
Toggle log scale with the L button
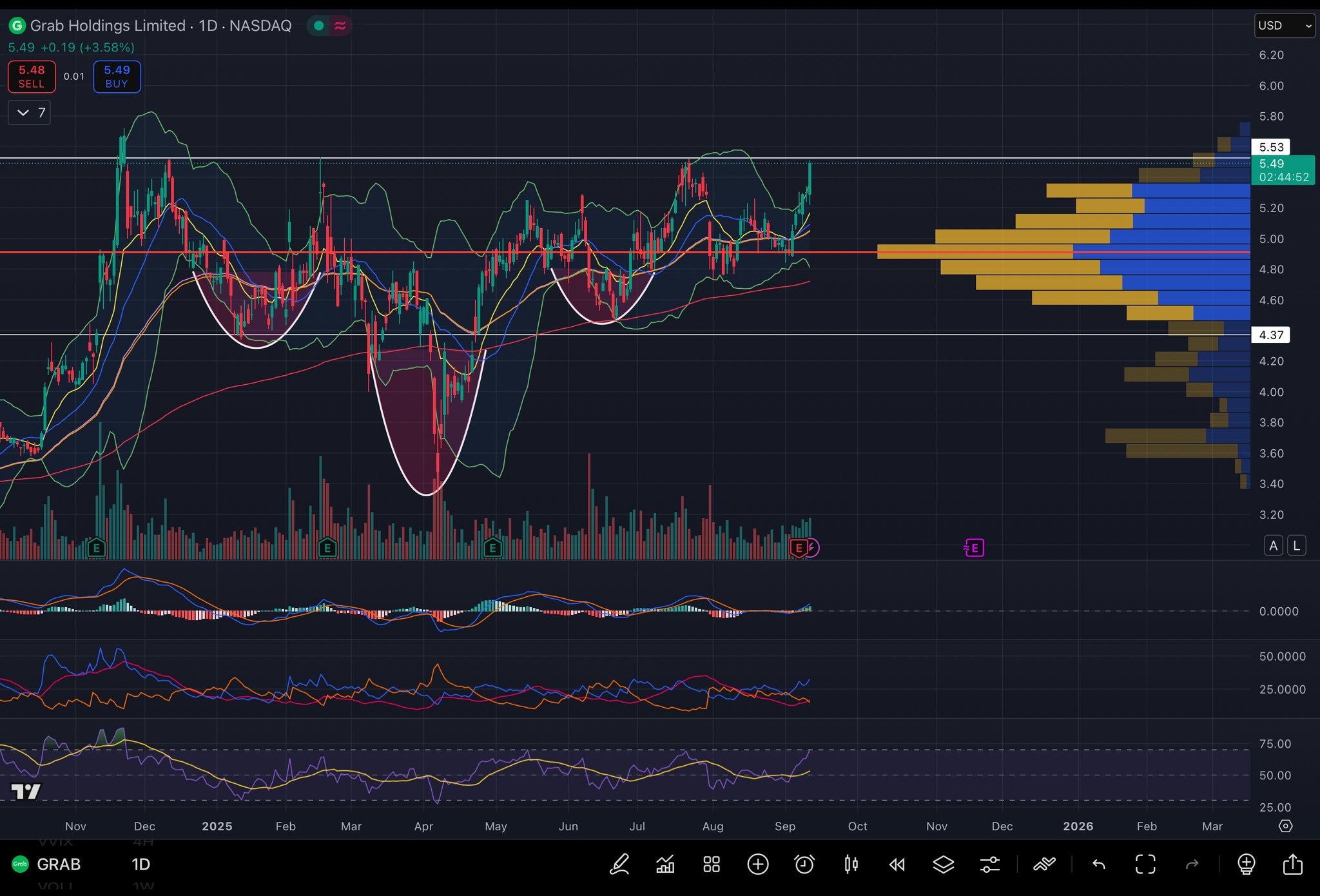pyautogui.click(x=1297, y=546)
